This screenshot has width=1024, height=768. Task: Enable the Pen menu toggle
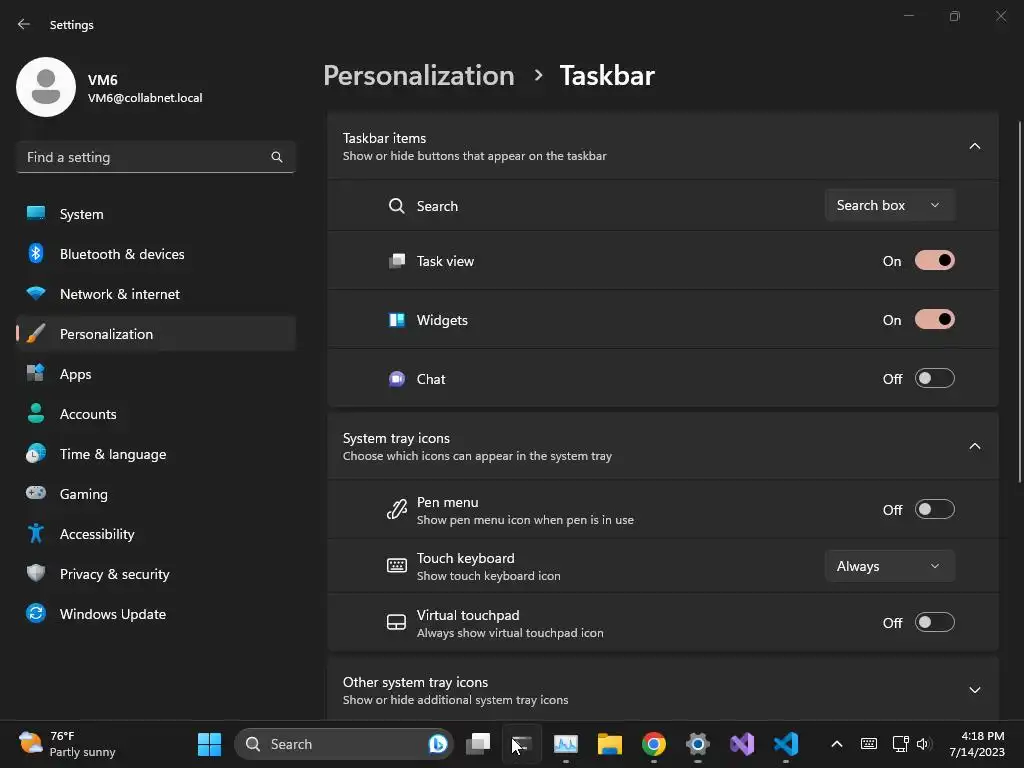click(x=935, y=509)
